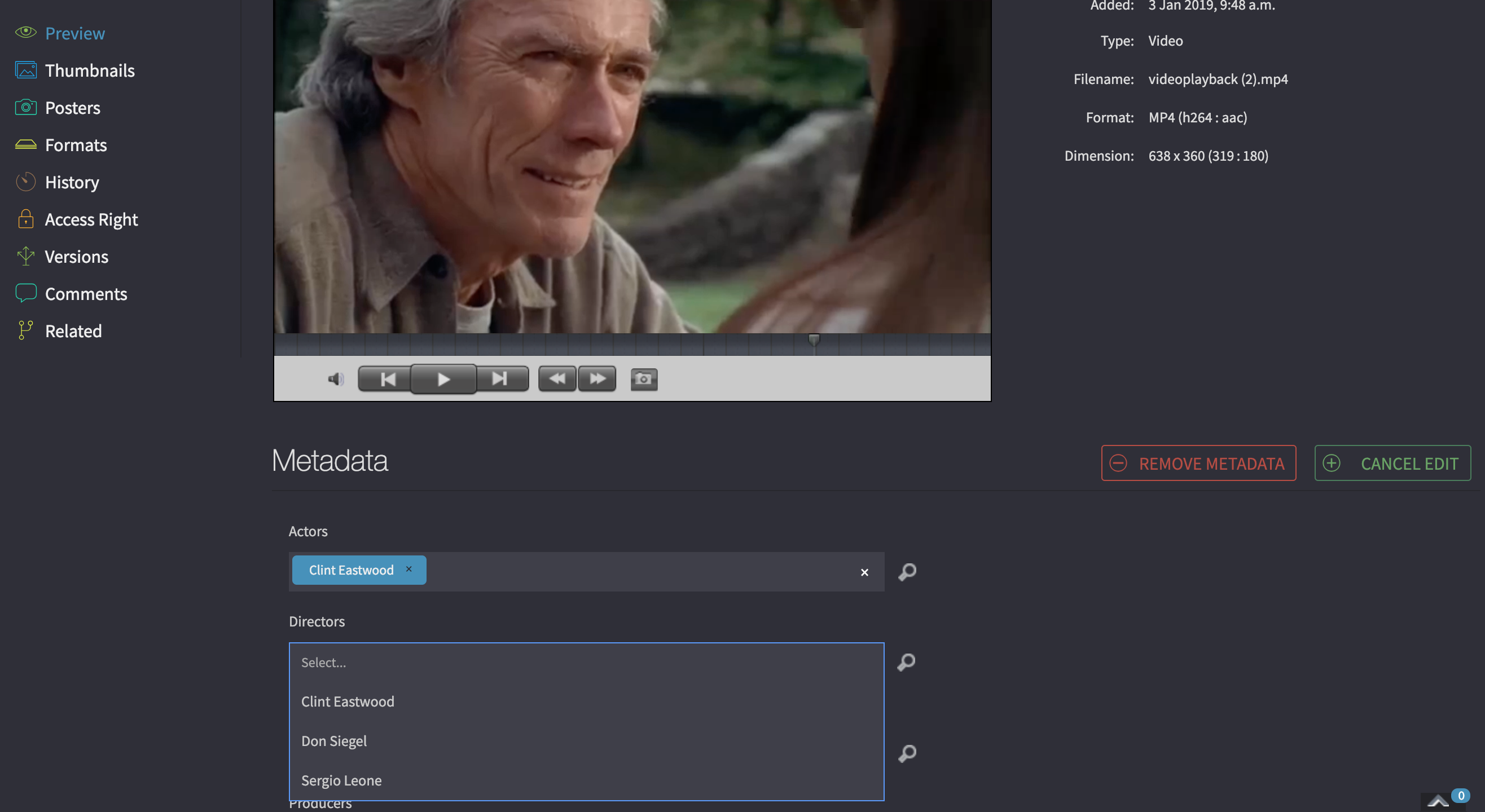Open Access Right settings
The height and width of the screenshot is (812, 1485).
tap(91, 219)
